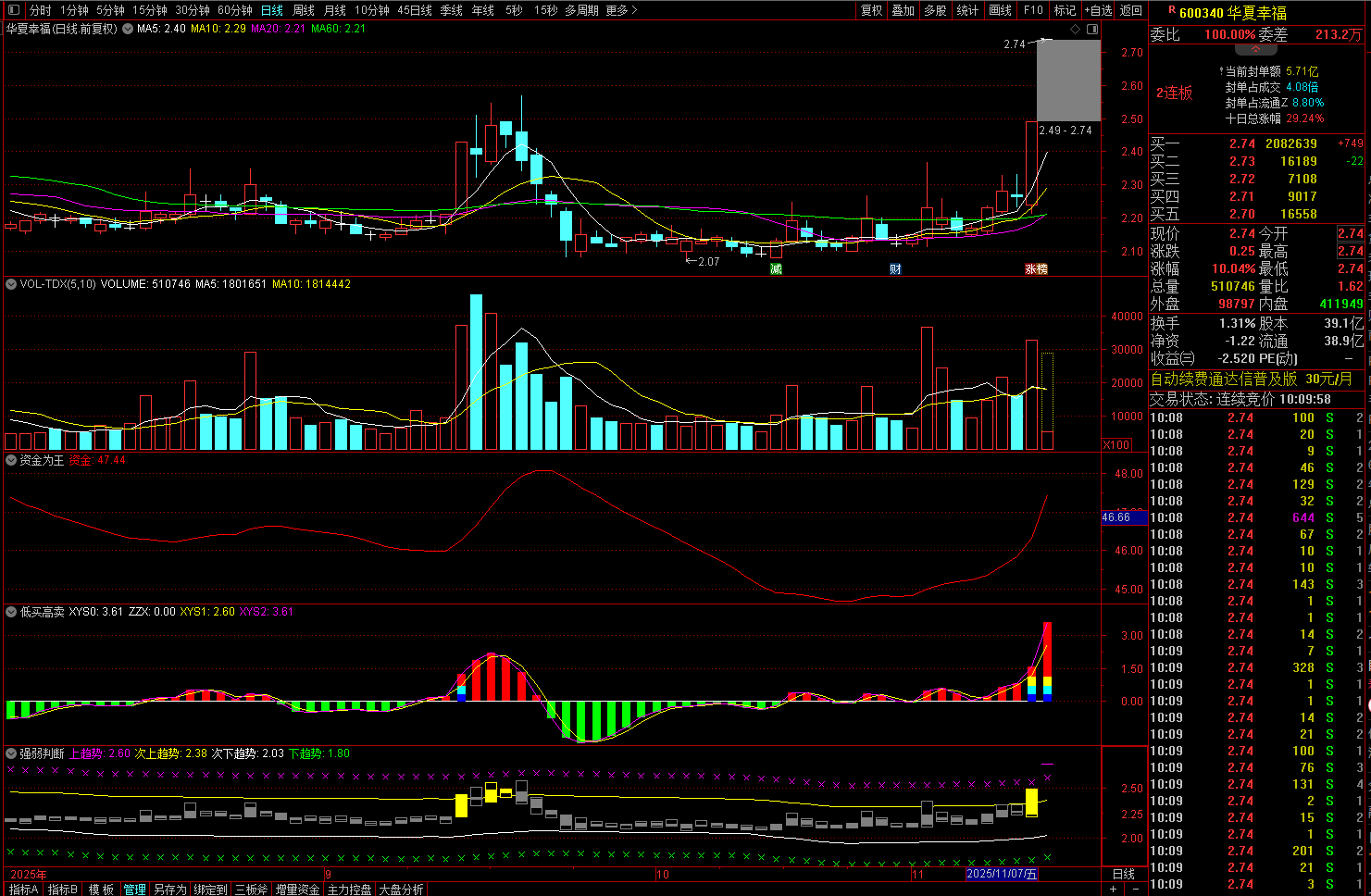This screenshot has width=1371, height=896.
Task: Open the 多周期 multi-period view
Action: tap(581, 10)
